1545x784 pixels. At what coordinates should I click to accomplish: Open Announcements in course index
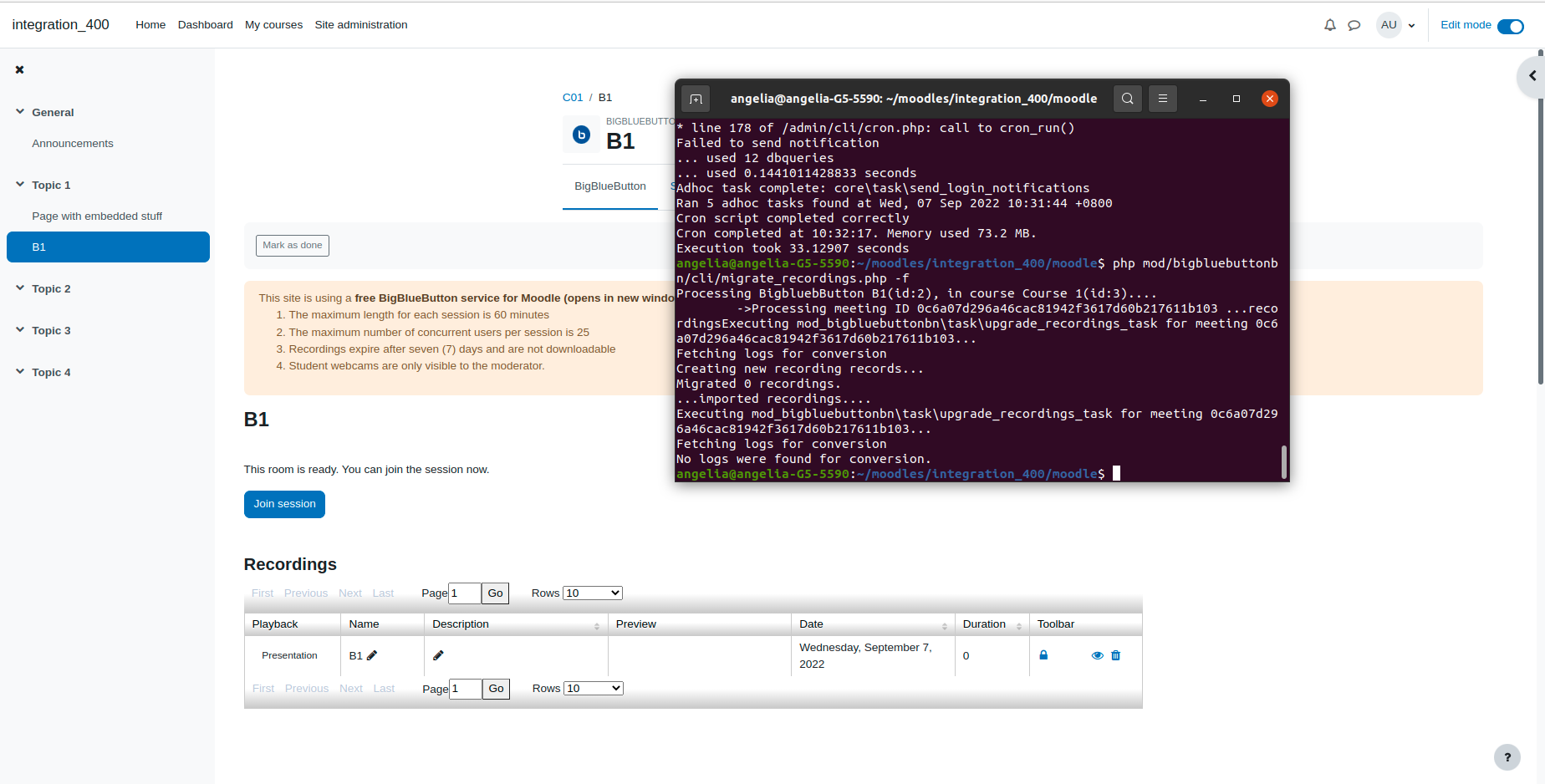point(73,144)
